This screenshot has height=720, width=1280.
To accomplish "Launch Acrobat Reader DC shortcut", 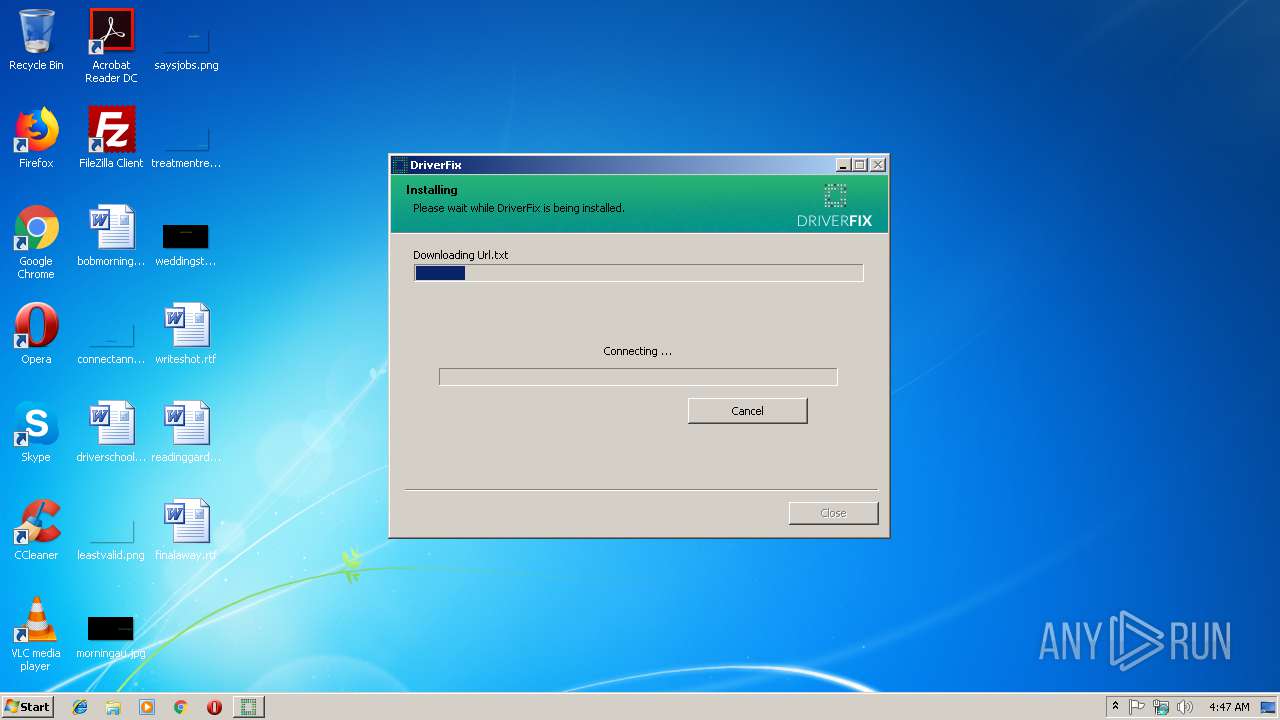I will [x=111, y=46].
